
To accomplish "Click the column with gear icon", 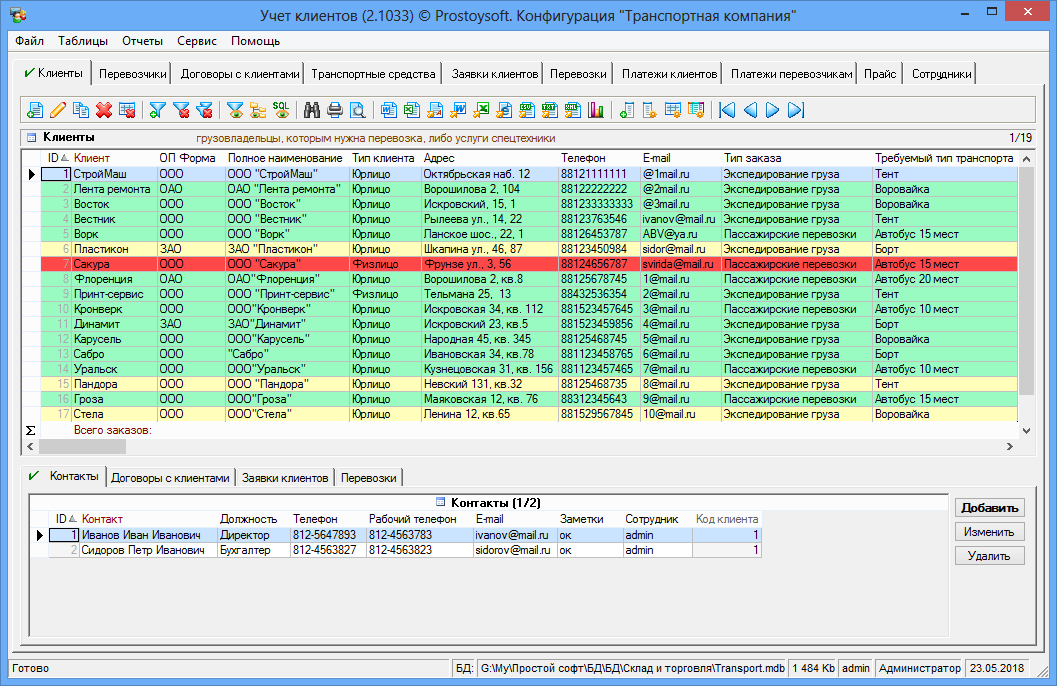I will point(650,110).
